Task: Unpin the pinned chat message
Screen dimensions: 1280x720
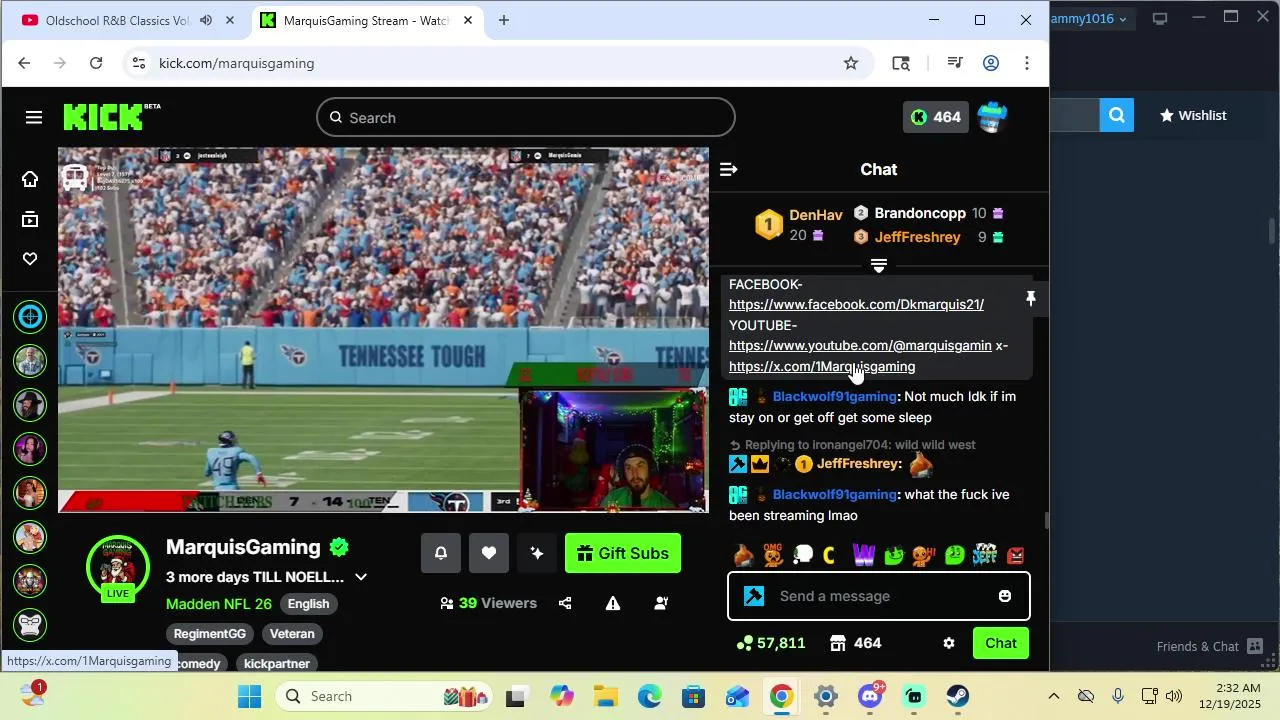Action: pyautogui.click(x=1031, y=298)
